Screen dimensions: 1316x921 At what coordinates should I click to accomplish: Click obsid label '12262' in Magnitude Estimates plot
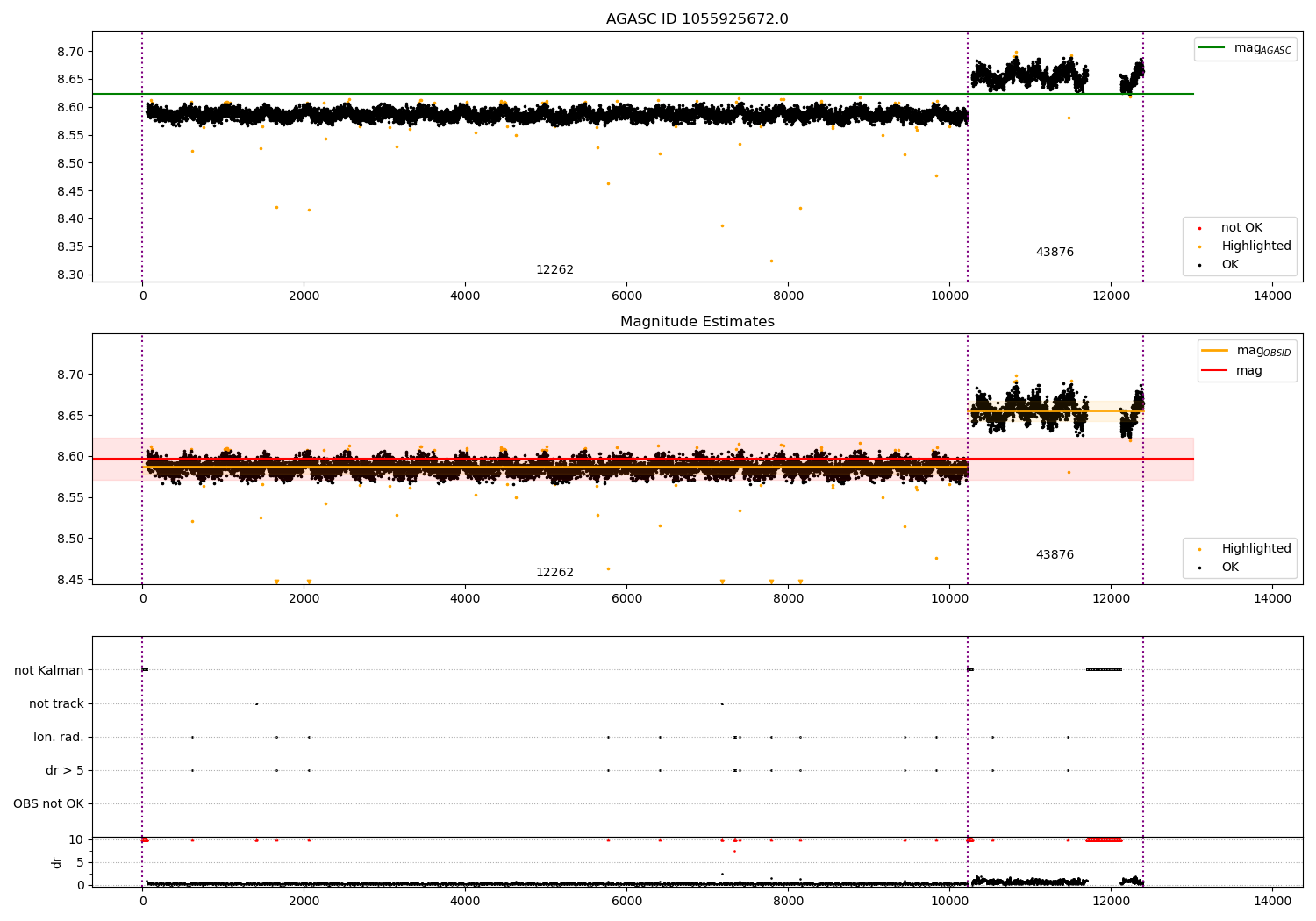tap(554, 573)
